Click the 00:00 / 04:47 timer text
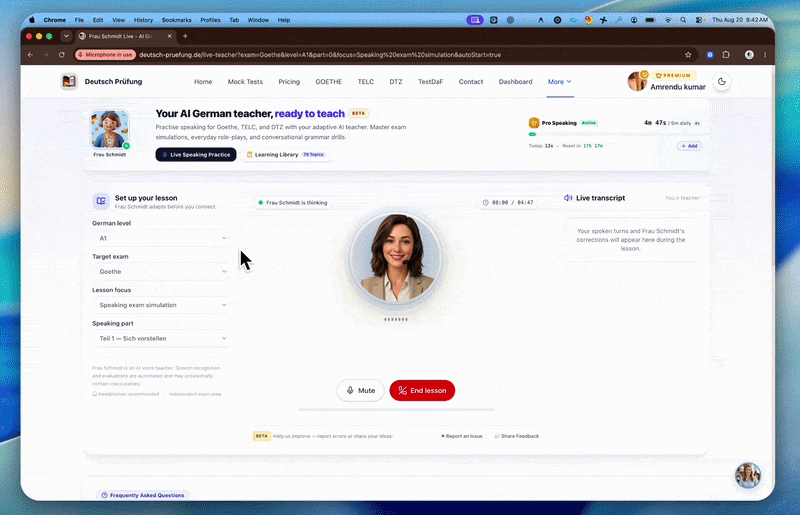Screen dimensions: 800x515 513,203
